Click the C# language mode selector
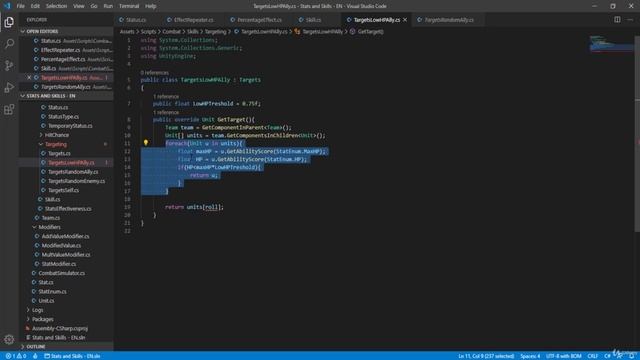Screen dimensions: 640x360 point(607,356)
